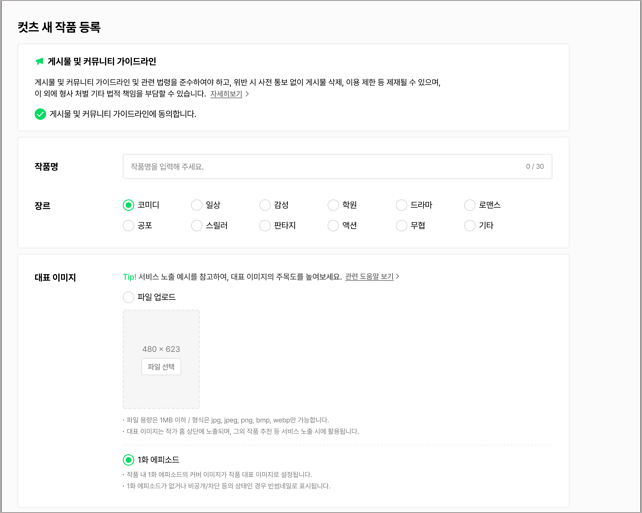Pick the 스릴러 genre option
Image resolution: width=642 pixels, height=513 pixels.
(197, 226)
